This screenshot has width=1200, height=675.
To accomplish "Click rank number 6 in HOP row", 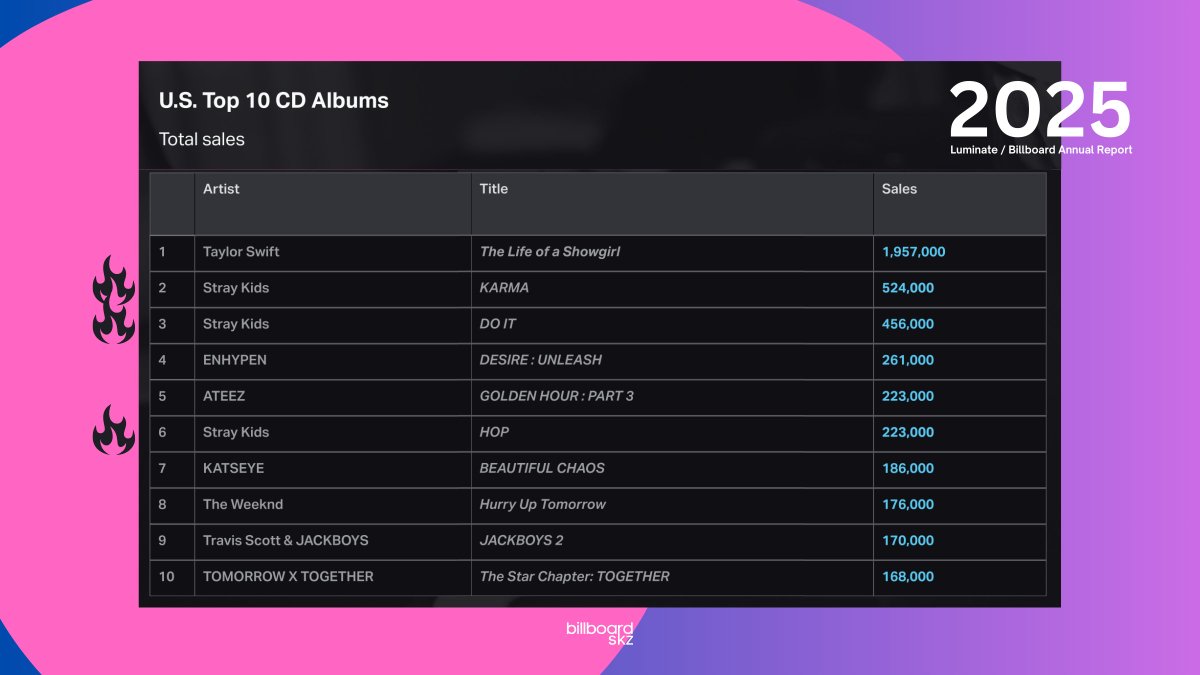I will click(x=163, y=432).
